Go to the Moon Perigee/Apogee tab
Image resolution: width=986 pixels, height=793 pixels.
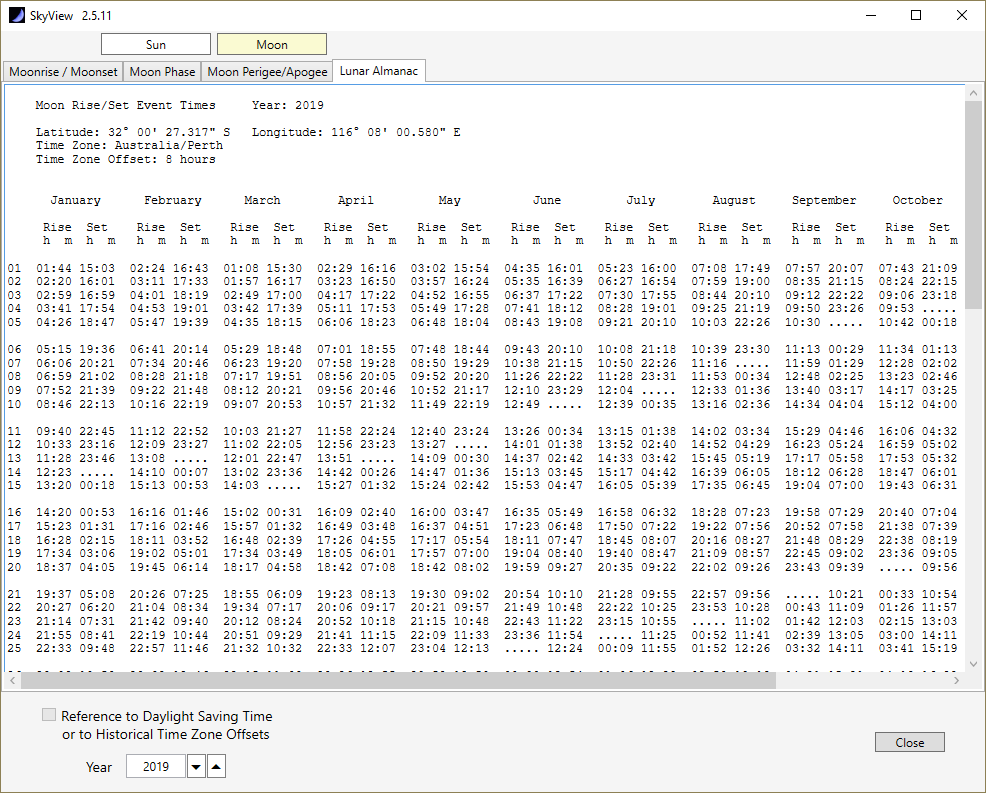pos(267,71)
